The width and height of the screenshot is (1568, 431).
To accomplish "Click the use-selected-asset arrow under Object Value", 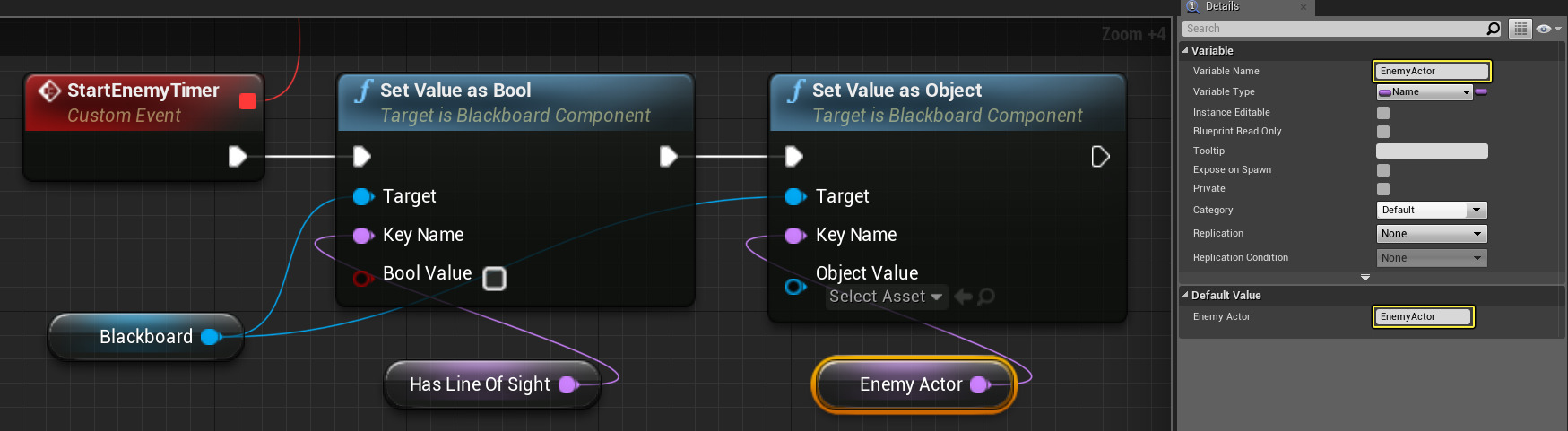I will click(964, 297).
